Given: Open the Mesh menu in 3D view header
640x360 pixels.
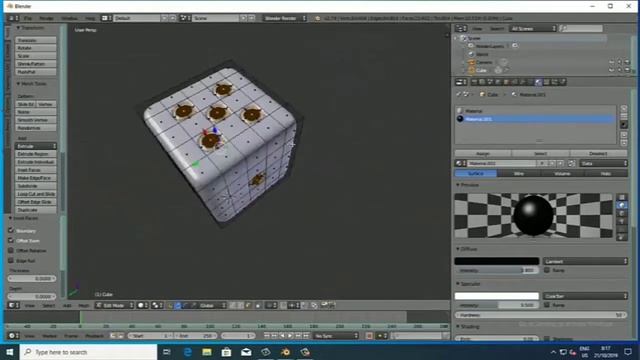Looking at the screenshot, I should click(84, 305).
